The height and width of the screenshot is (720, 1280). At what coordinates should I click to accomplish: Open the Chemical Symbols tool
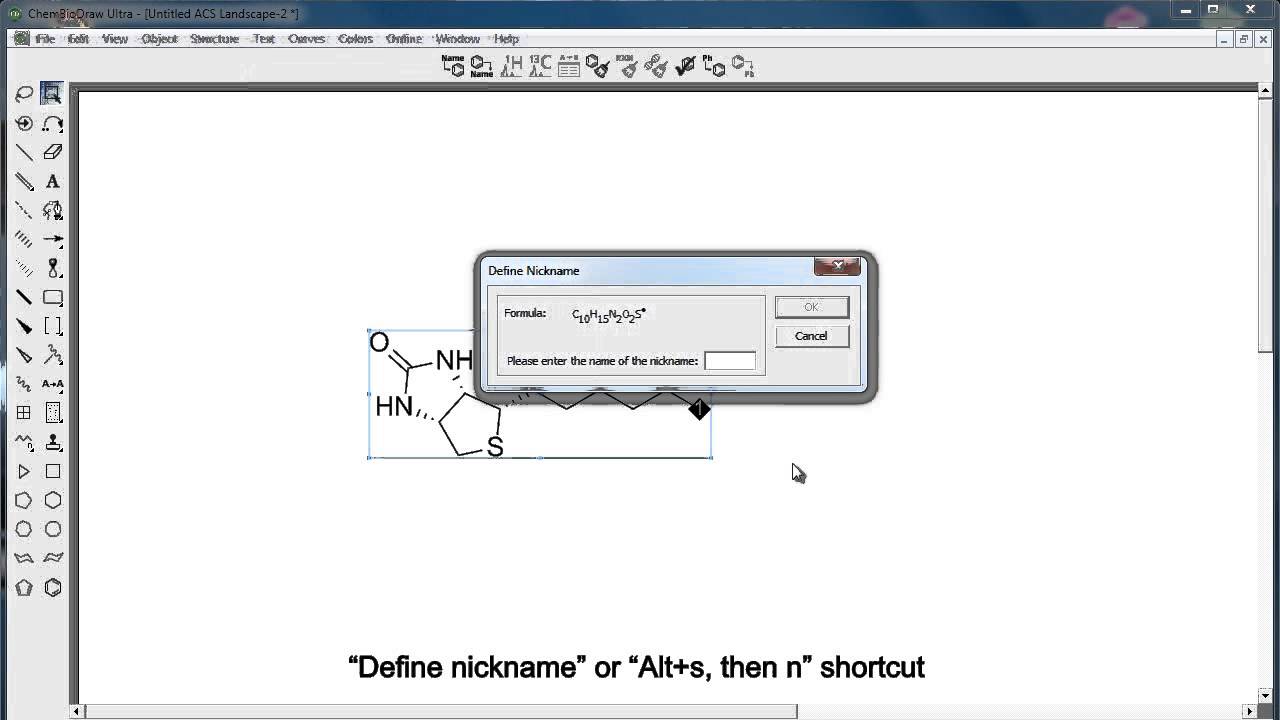pos(52,355)
